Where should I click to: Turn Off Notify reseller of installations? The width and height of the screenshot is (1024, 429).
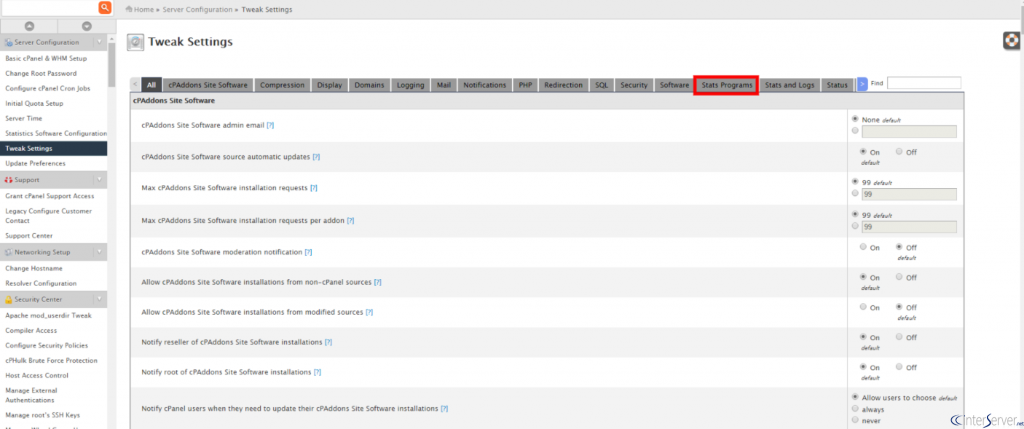point(899,337)
